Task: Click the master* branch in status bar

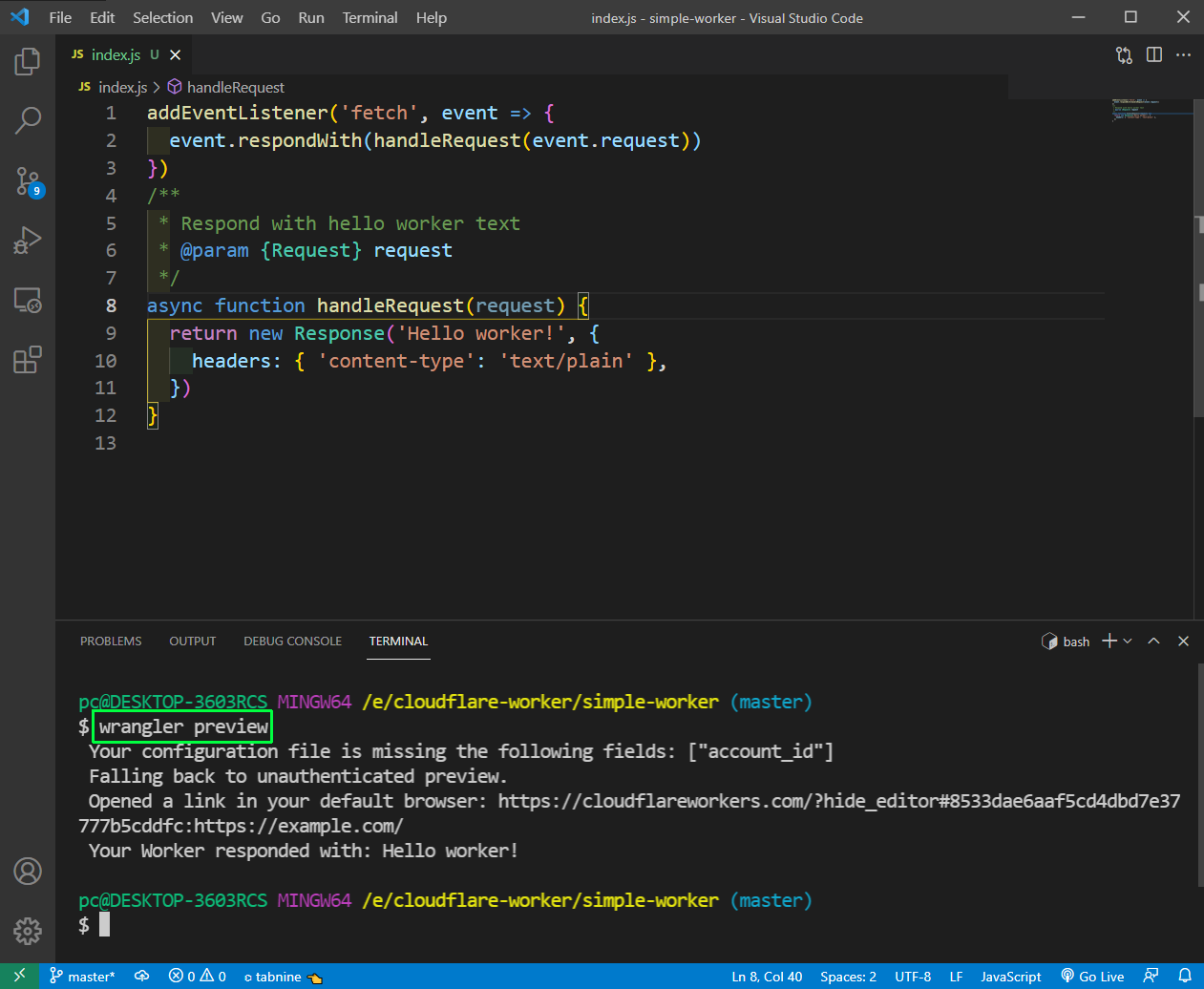Action: (82, 976)
